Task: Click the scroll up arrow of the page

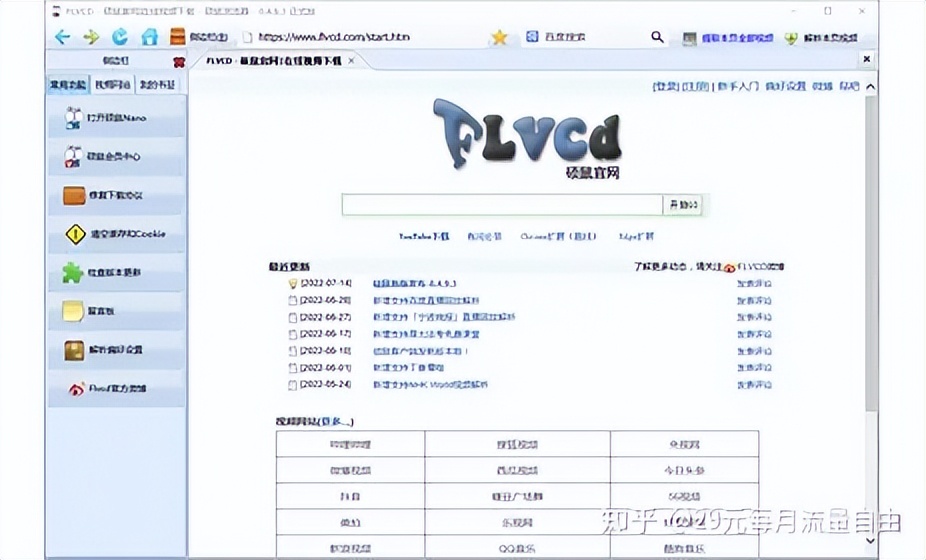Action: click(870, 86)
